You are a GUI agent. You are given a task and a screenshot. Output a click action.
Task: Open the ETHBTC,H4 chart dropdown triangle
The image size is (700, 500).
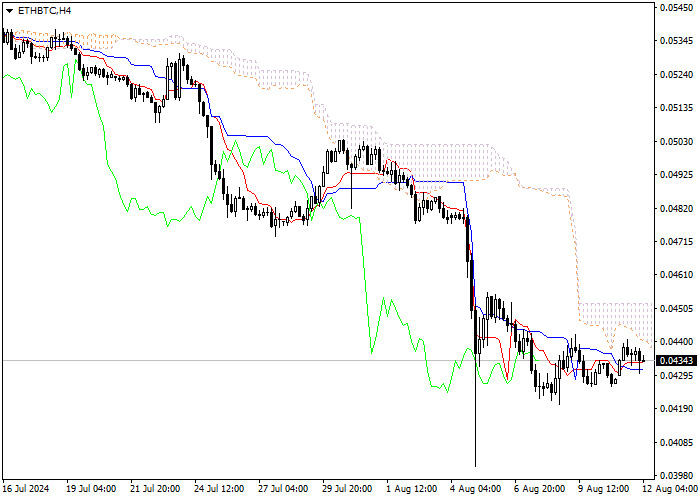[9, 11]
